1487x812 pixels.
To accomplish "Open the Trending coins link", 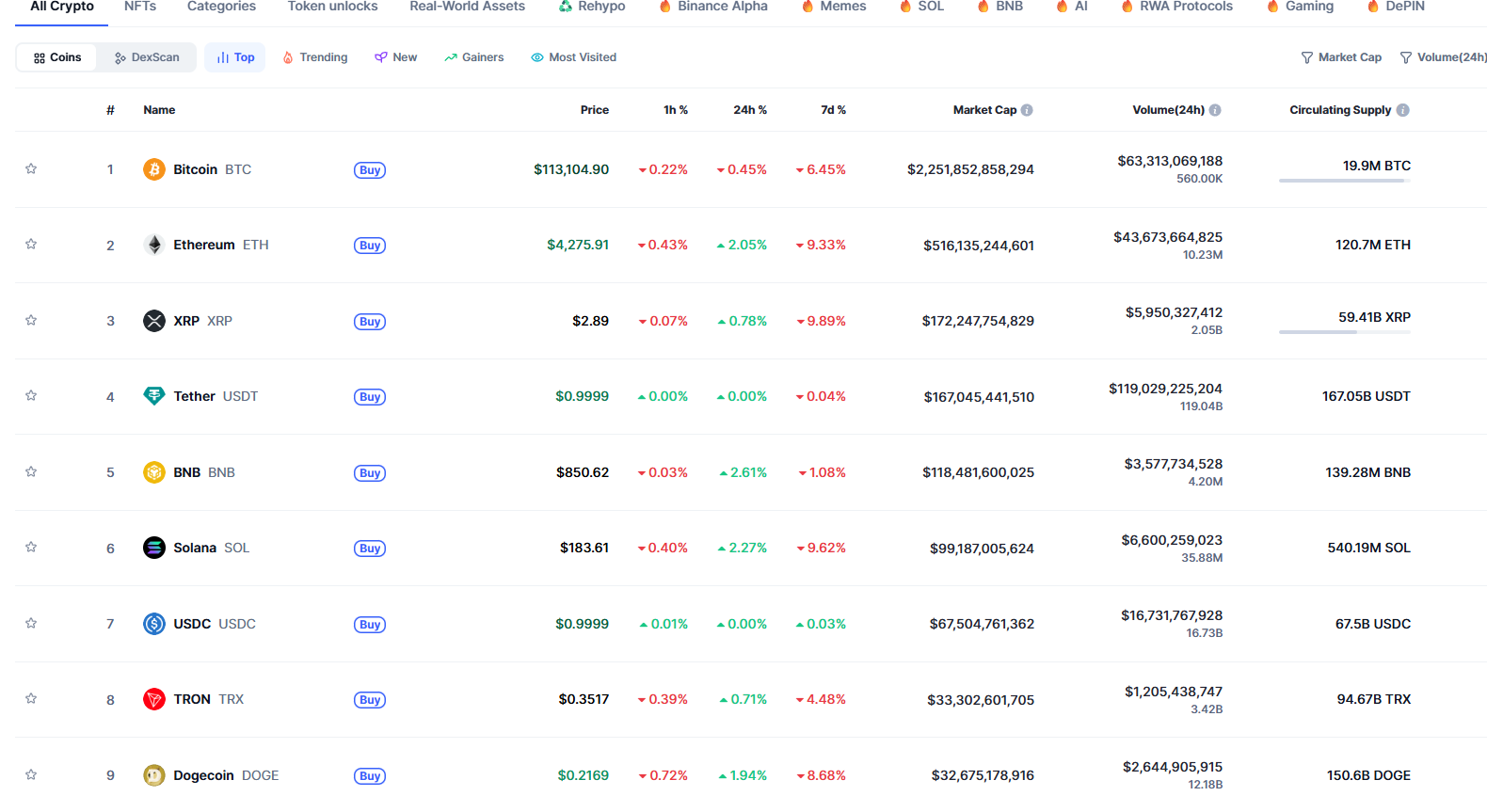I will click(315, 57).
